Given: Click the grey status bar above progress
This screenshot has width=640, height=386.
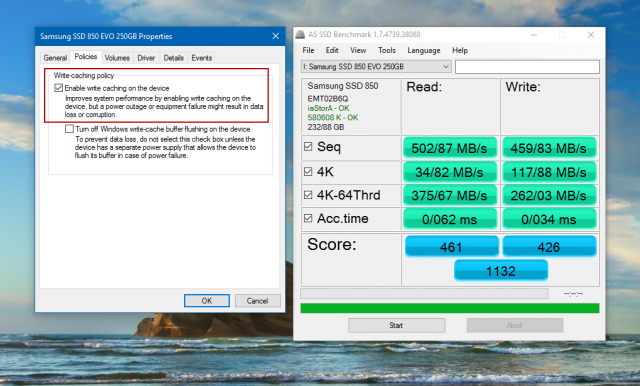Looking at the screenshot, I should [x=424, y=293].
